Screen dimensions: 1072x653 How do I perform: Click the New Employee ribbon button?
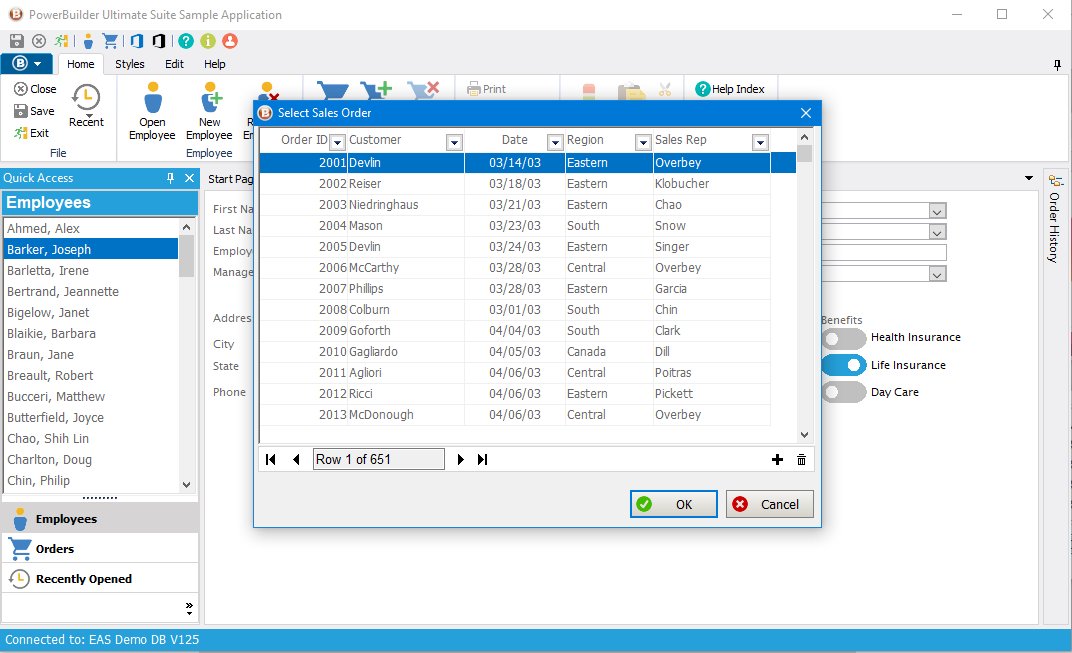[209, 111]
